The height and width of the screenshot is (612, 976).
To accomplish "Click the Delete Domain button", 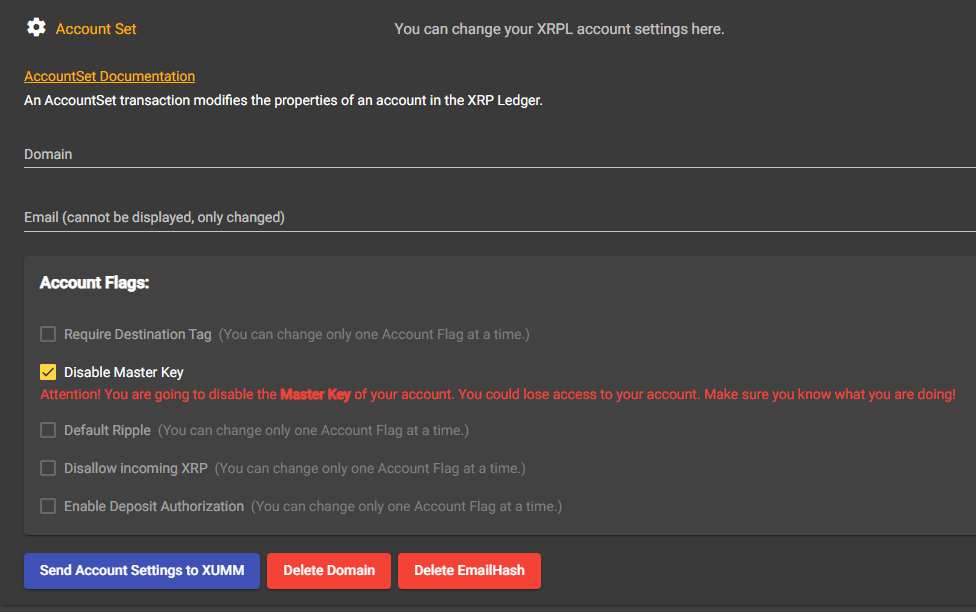I will (x=329, y=571).
